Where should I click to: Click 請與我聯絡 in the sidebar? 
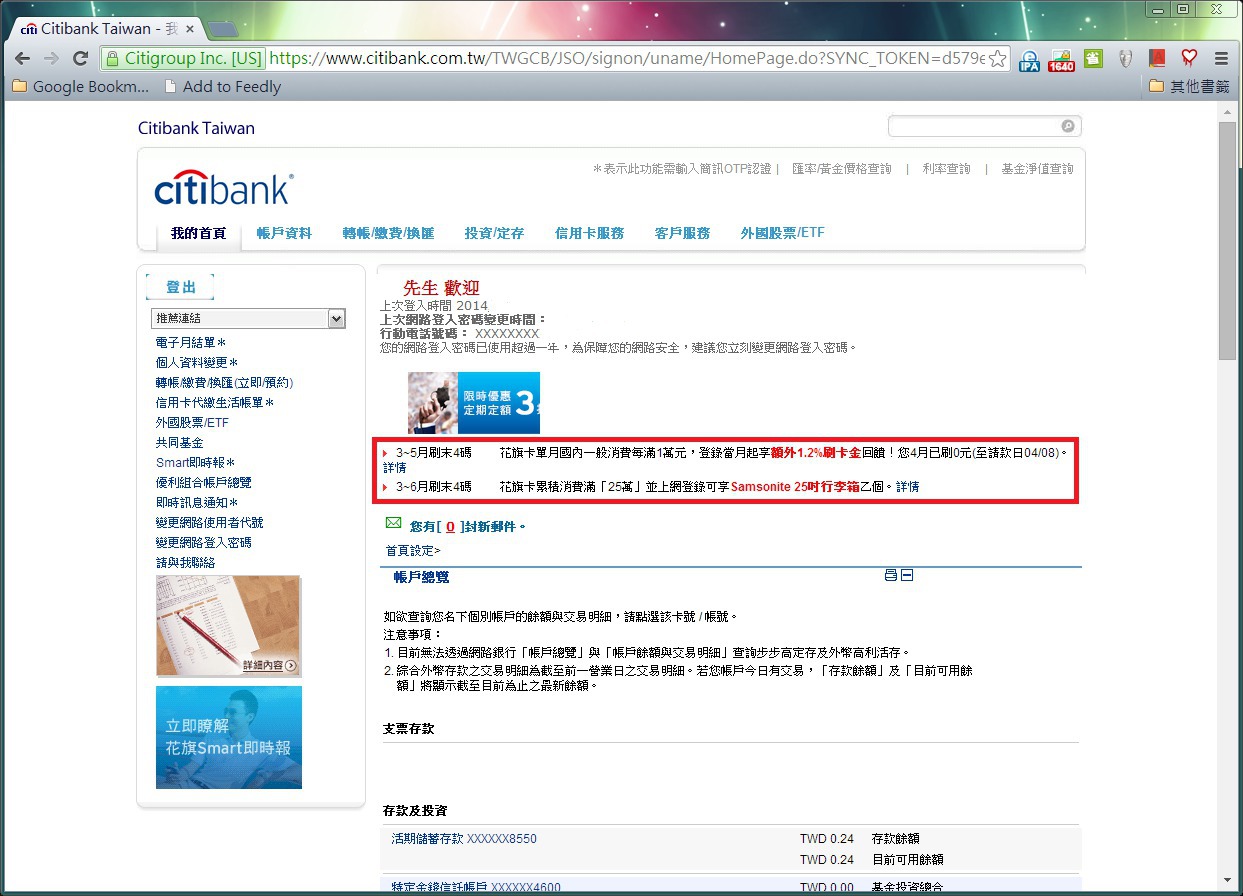pyautogui.click(x=185, y=563)
